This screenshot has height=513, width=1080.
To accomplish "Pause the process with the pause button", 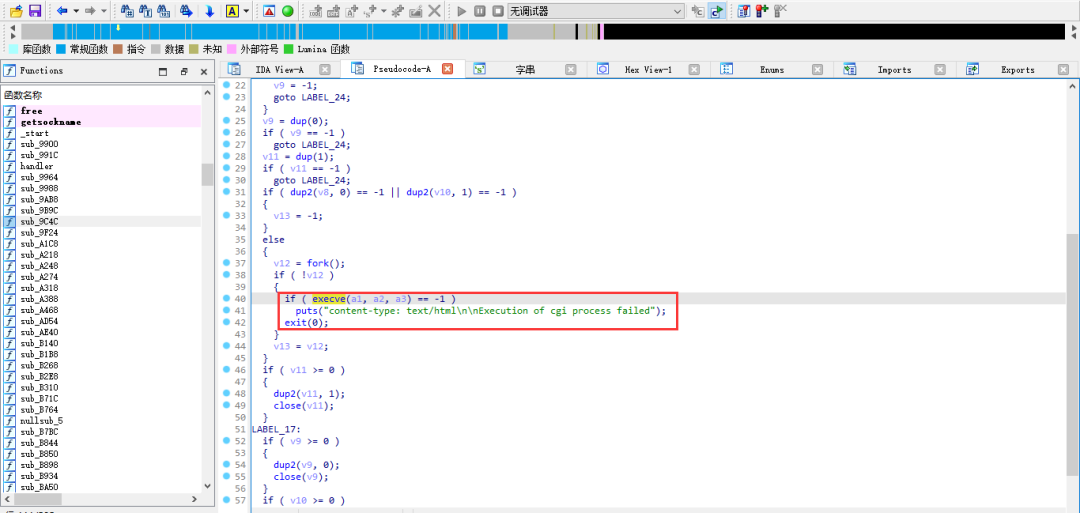I will [x=479, y=10].
